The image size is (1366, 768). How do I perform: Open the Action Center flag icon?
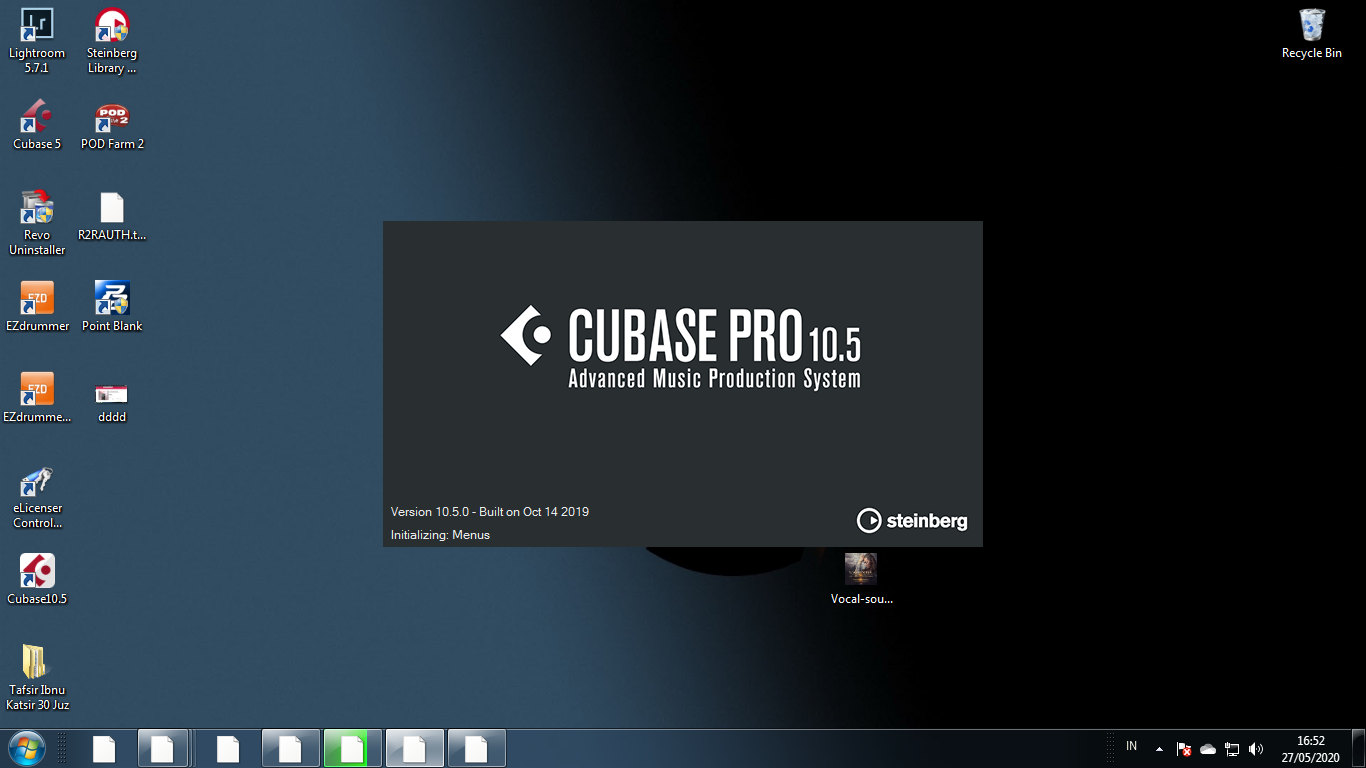coord(1183,748)
